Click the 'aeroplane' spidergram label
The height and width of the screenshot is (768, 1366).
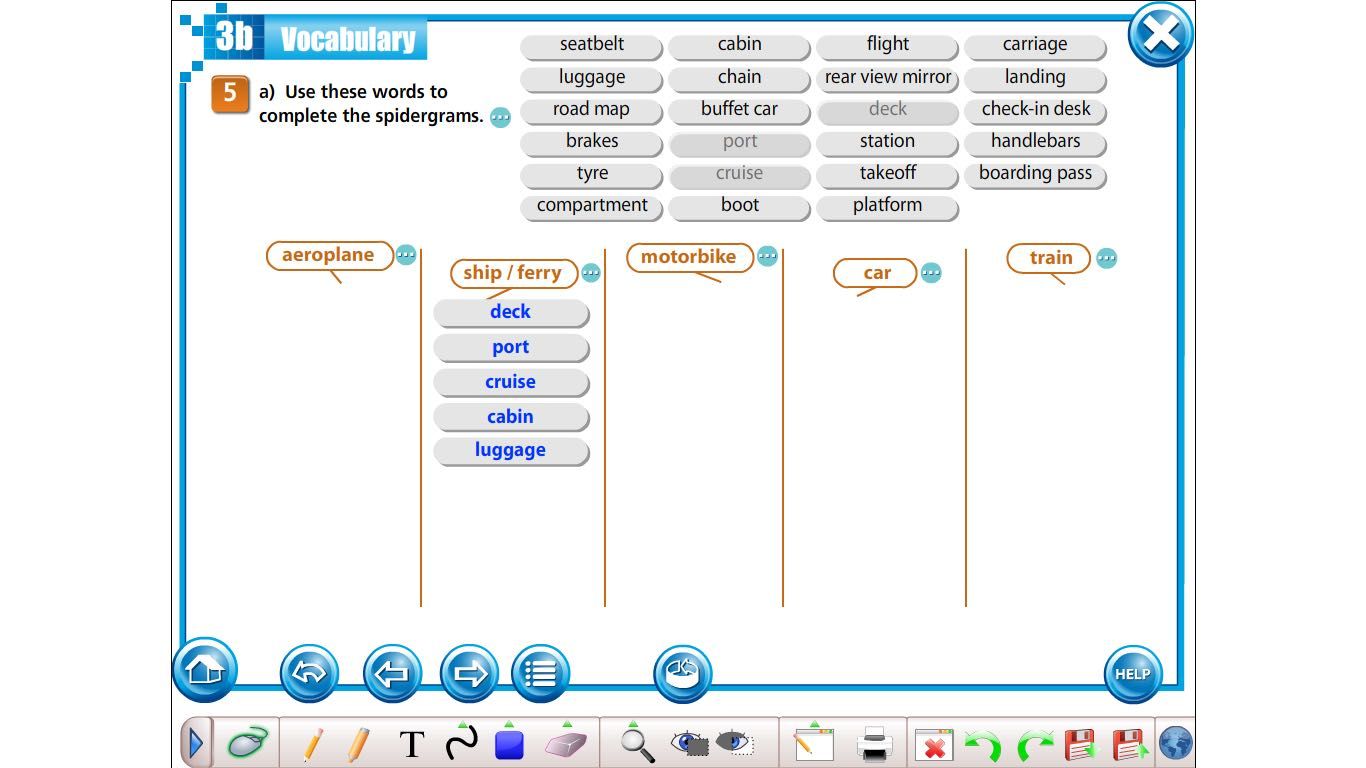329,255
